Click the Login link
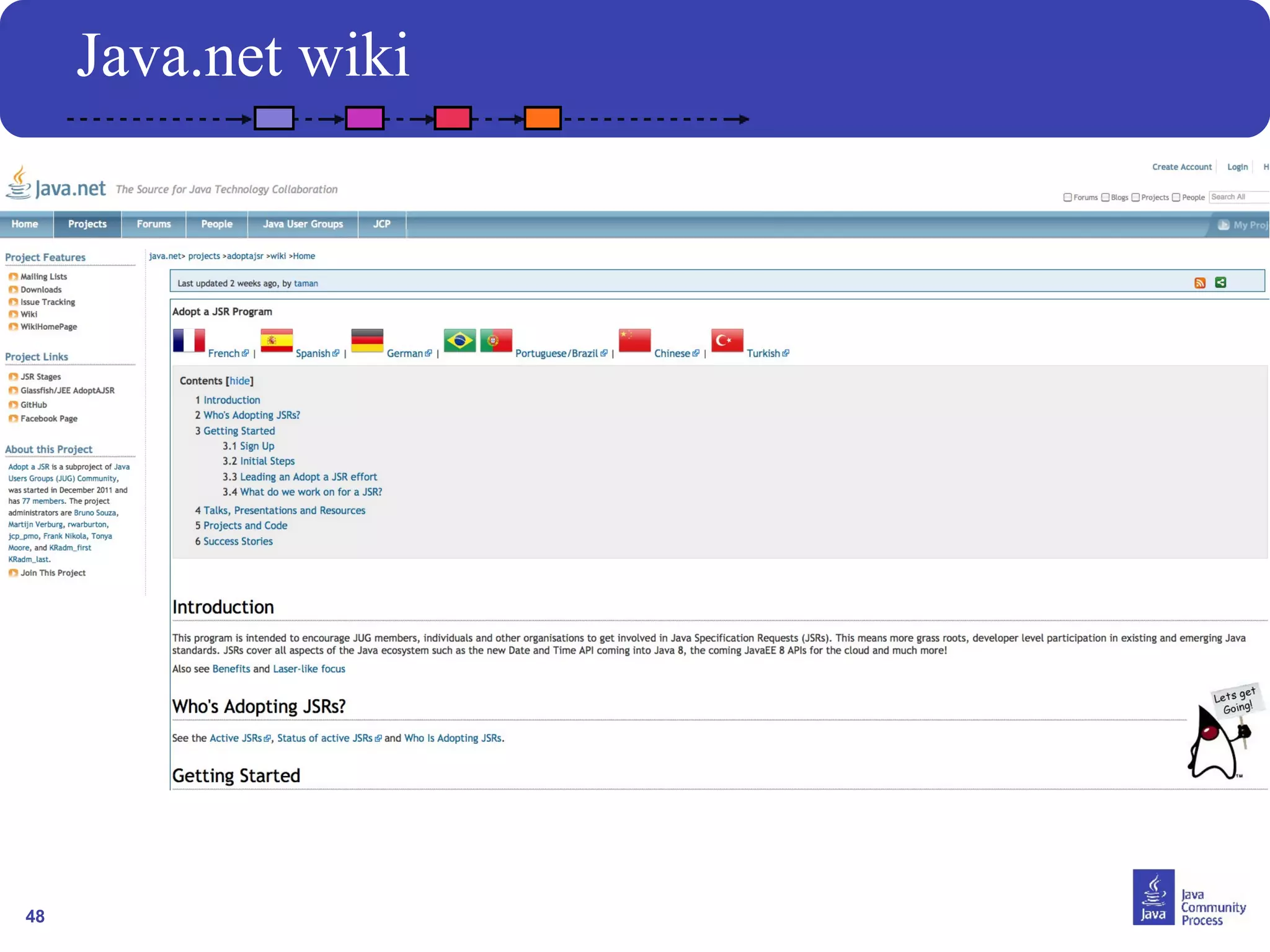 1237,167
